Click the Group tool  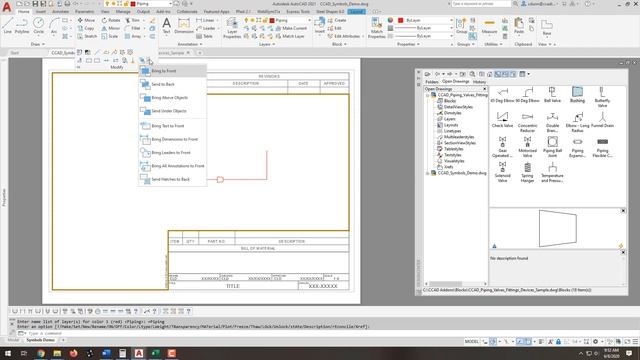tap(461, 25)
